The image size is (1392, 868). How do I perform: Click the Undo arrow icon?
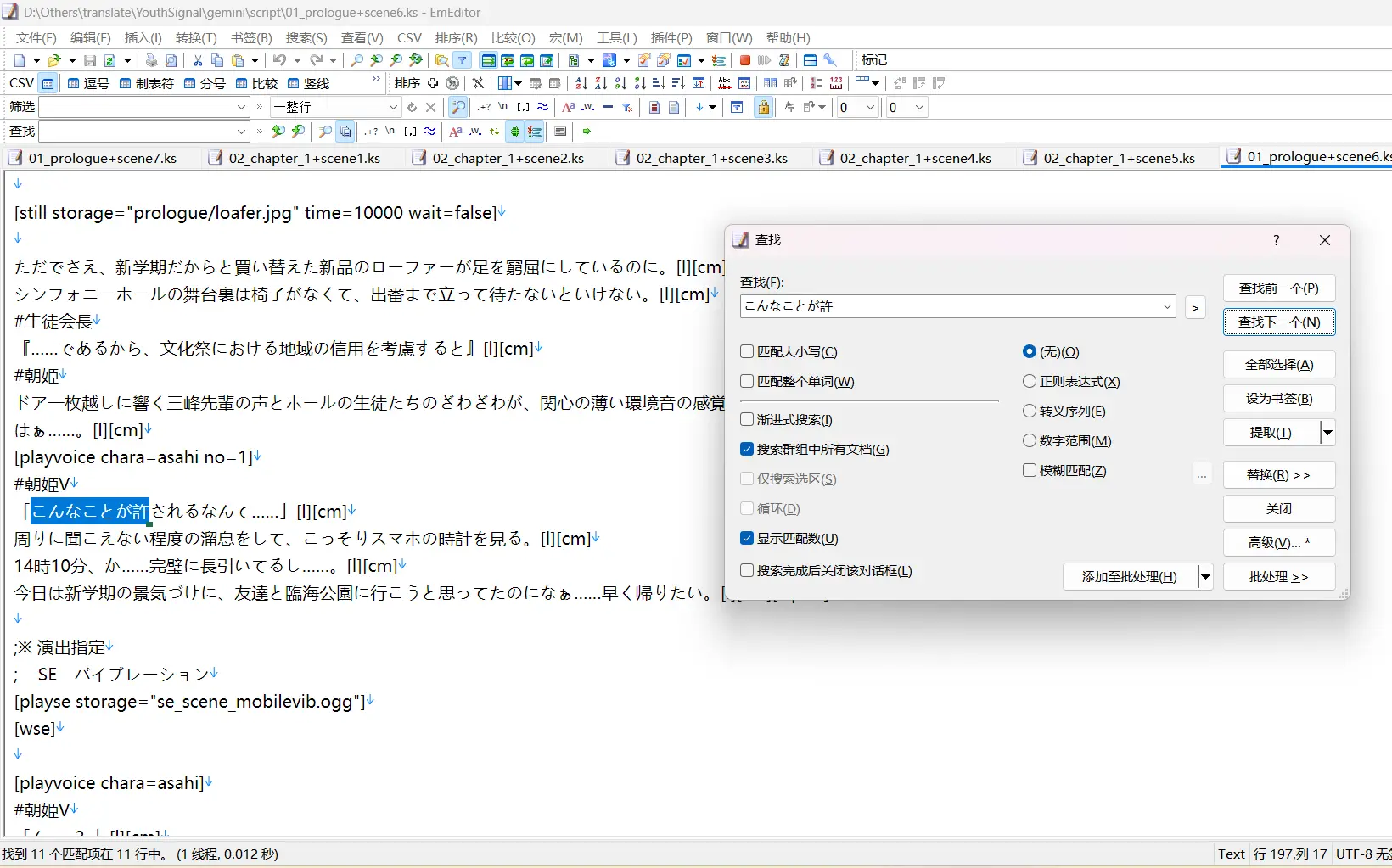279,60
